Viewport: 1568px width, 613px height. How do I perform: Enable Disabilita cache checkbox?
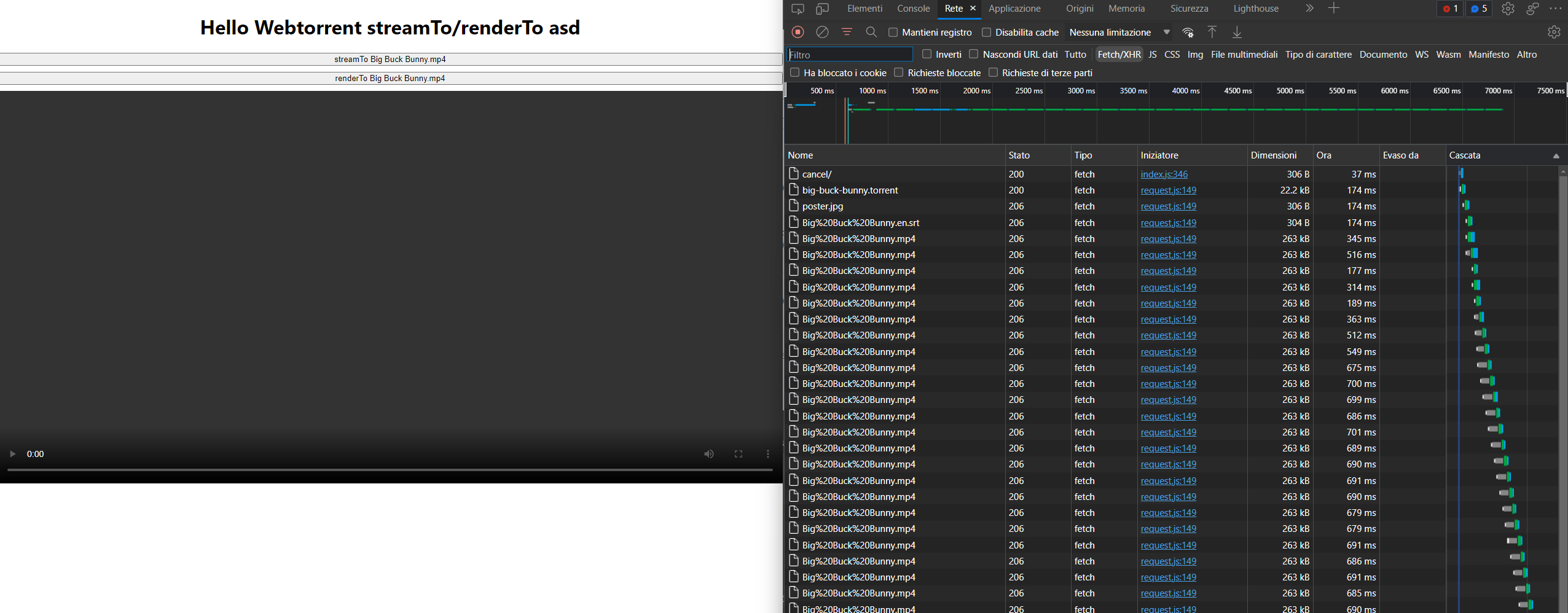pyautogui.click(x=985, y=32)
